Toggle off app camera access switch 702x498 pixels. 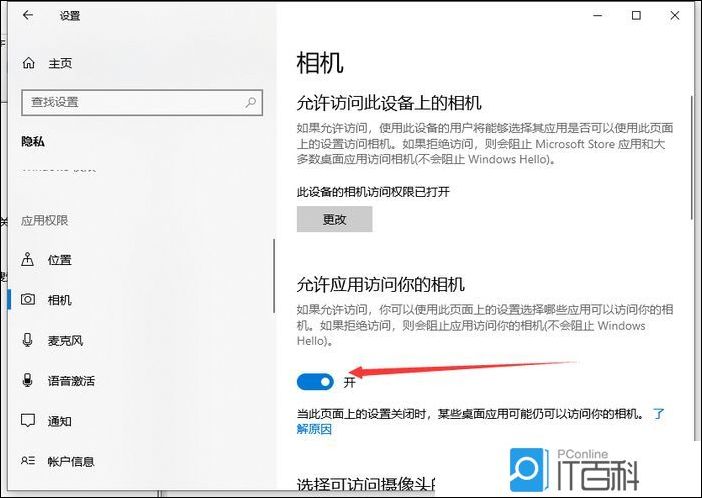pos(315,382)
